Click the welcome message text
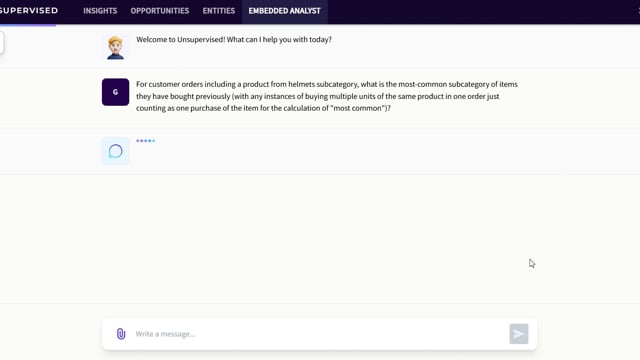The image size is (640, 360). click(234, 40)
